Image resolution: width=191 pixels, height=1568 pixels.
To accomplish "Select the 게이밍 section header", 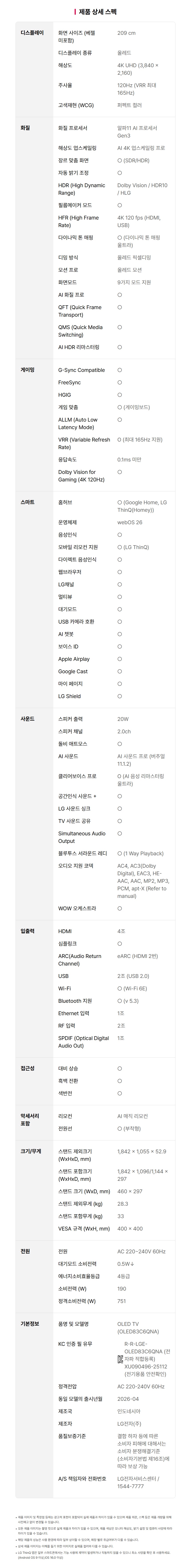I will (x=28, y=370).
